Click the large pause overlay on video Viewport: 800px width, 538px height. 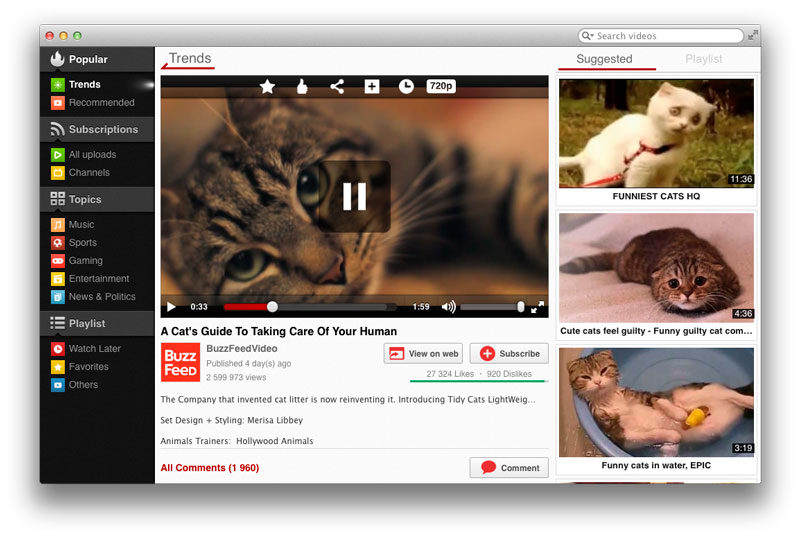pyautogui.click(x=355, y=197)
